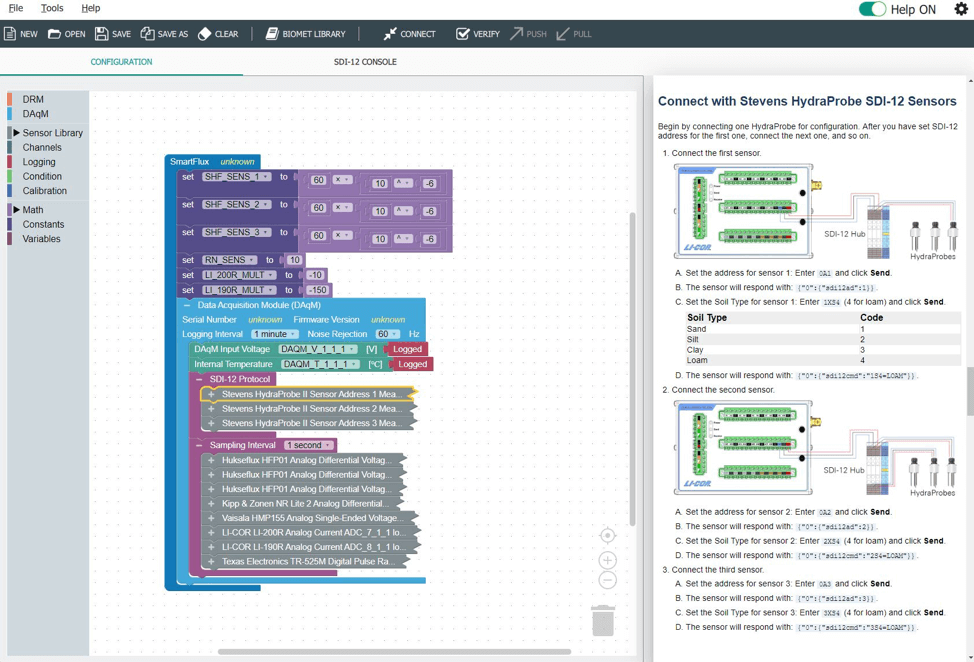Click the RN_SENS value field showing 10
Viewport: 974px width, 662px height.
[294, 260]
